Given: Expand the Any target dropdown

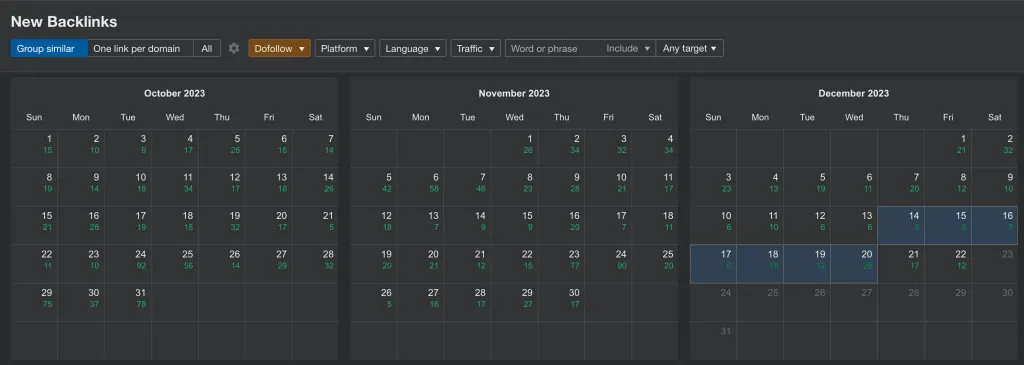Looking at the screenshot, I should point(690,48).
